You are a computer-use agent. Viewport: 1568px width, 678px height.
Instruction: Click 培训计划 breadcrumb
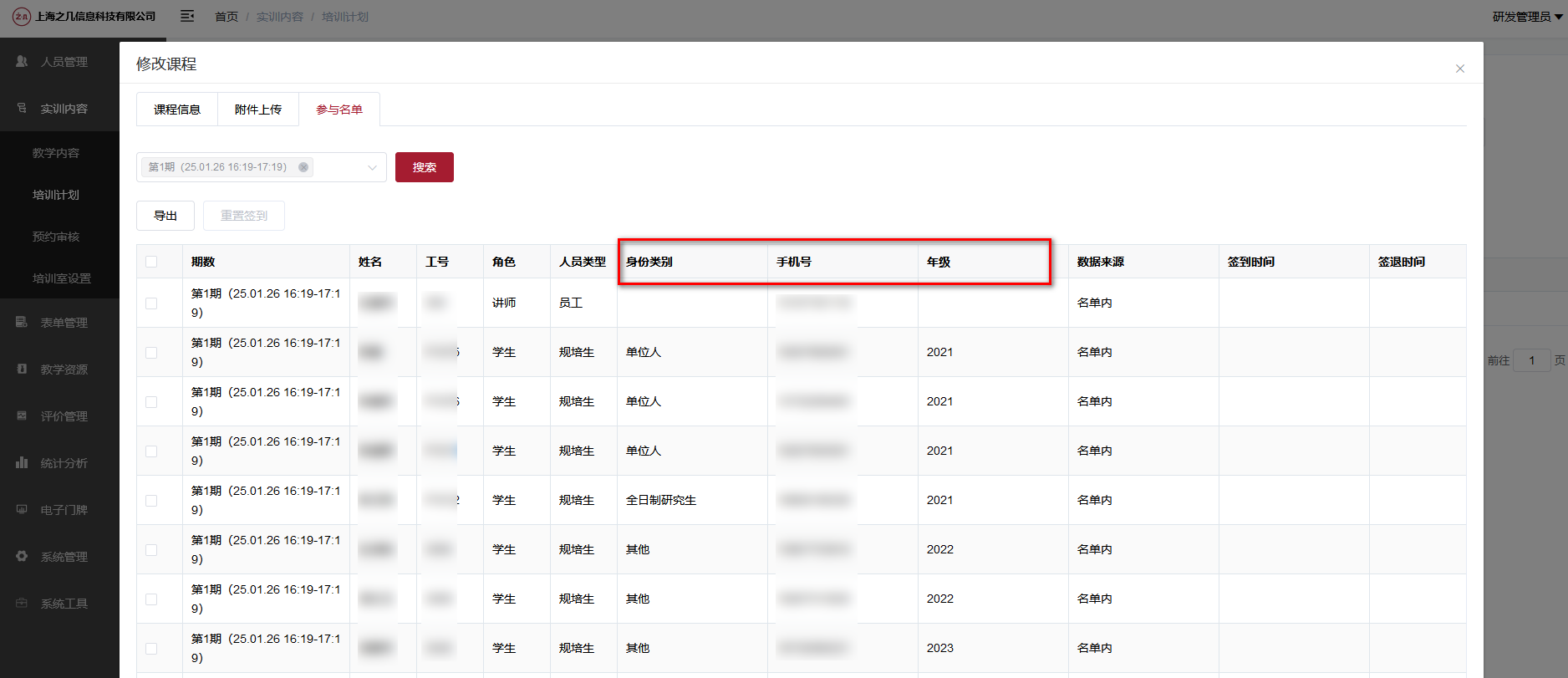tap(345, 17)
